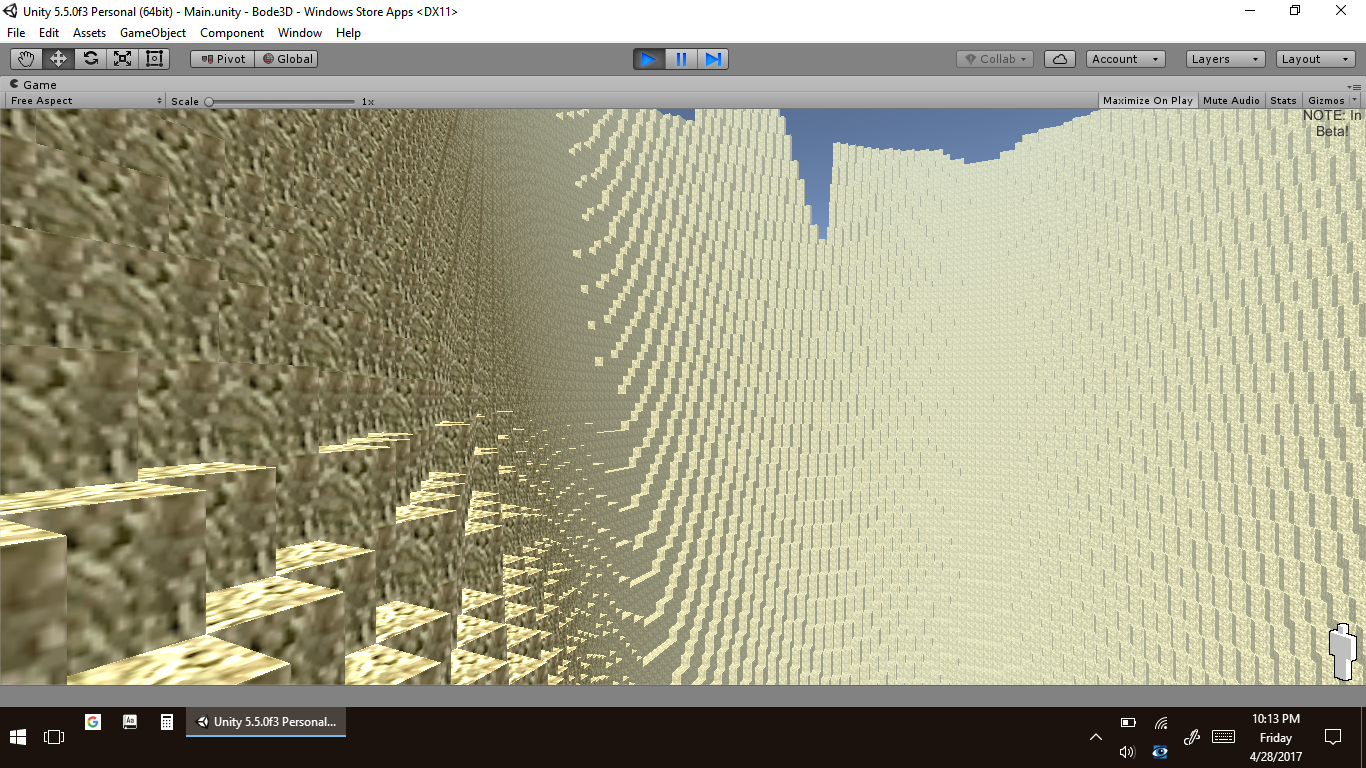1366x768 pixels.
Task: Advance one frame with Step button
Action: tap(713, 59)
